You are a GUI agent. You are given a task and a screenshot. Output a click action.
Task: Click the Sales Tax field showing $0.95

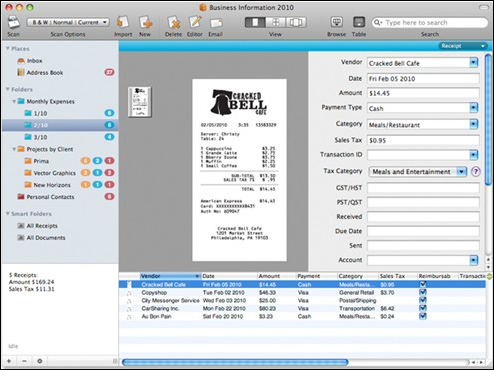point(423,140)
